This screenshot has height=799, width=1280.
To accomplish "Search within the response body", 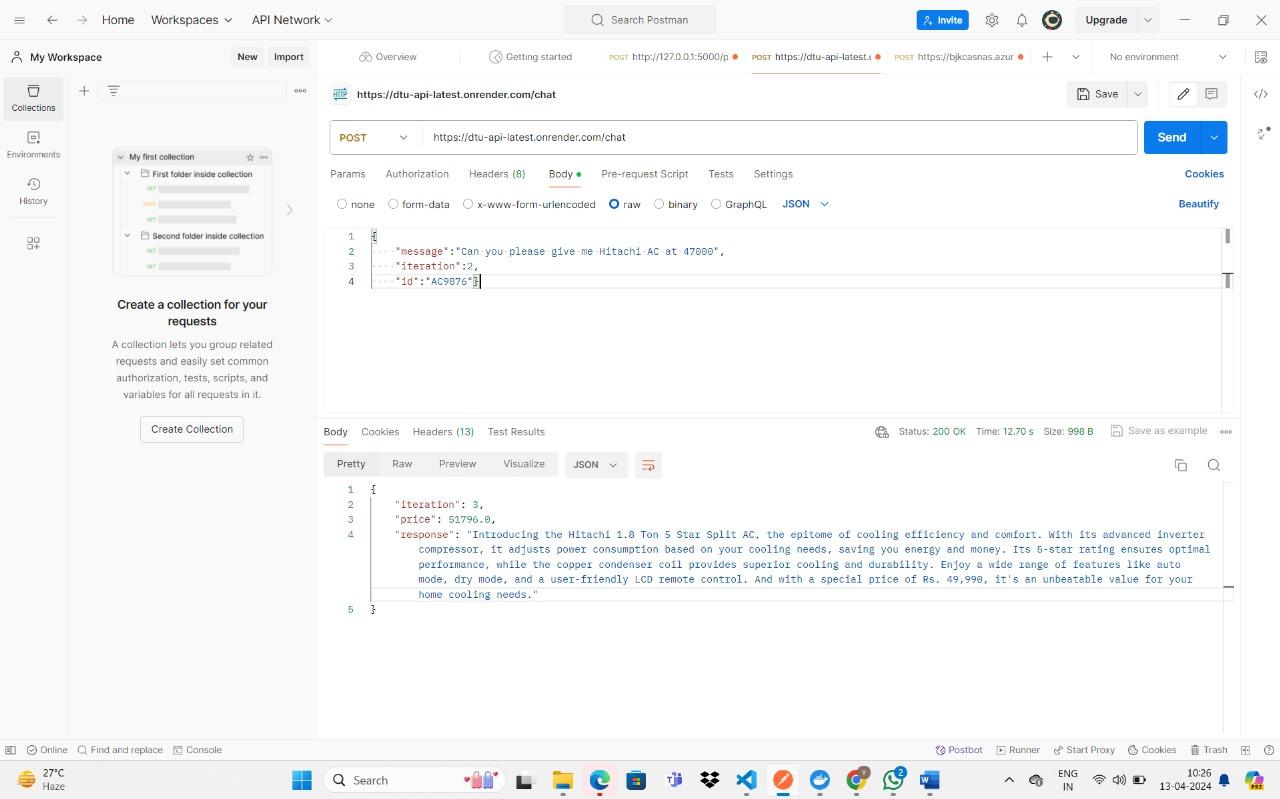I will [x=1214, y=465].
